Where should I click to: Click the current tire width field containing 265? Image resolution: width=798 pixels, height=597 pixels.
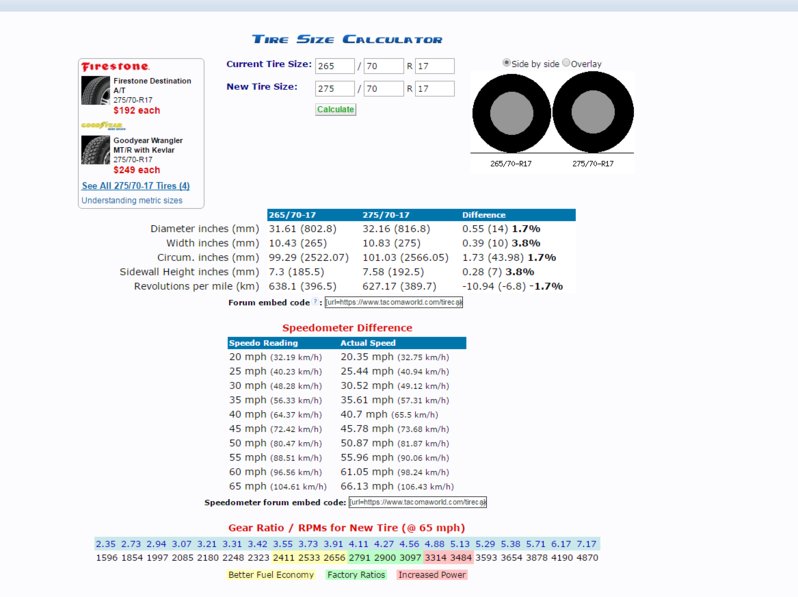pyautogui.click(x=335, y=66)
